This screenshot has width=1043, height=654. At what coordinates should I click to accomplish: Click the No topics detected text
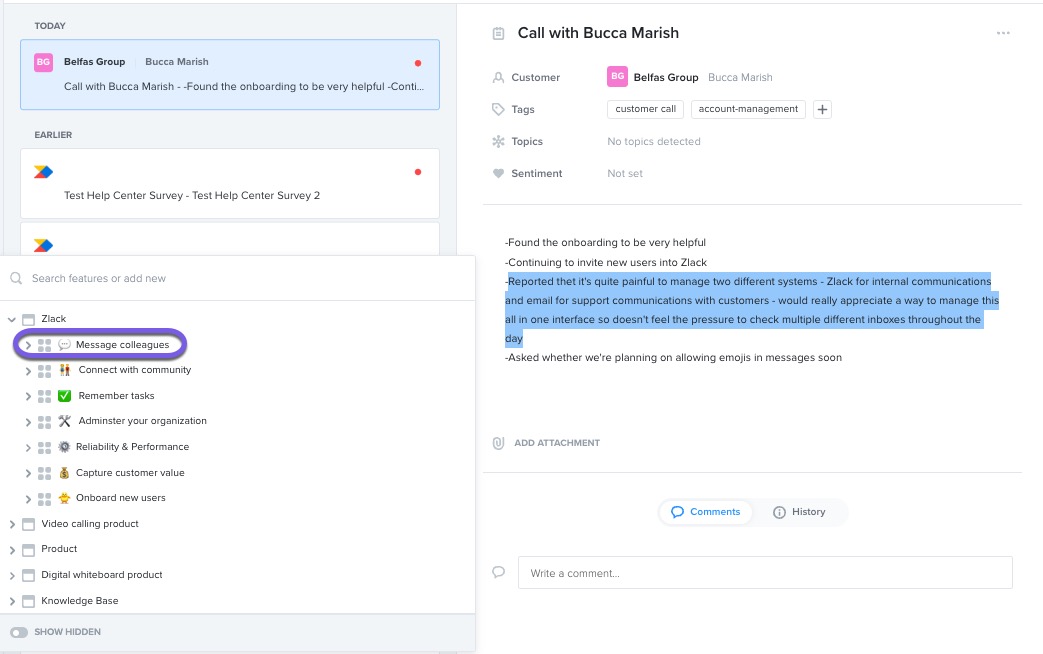(x=654, y=142)
